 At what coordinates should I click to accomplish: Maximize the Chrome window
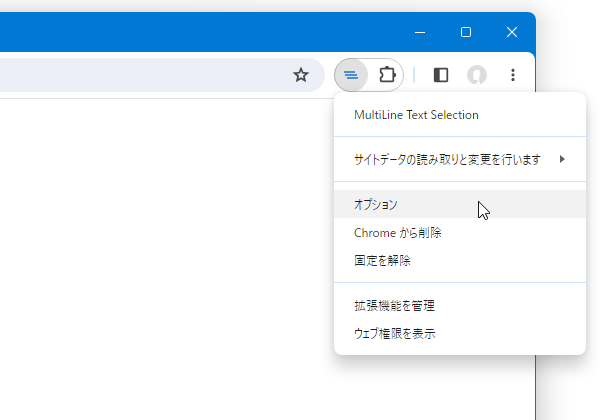click(x=466, y=33)
